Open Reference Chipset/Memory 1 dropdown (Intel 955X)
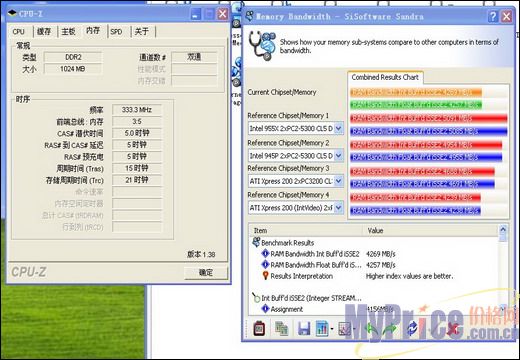Screen dimensions: 520x360 pos(338,128)
